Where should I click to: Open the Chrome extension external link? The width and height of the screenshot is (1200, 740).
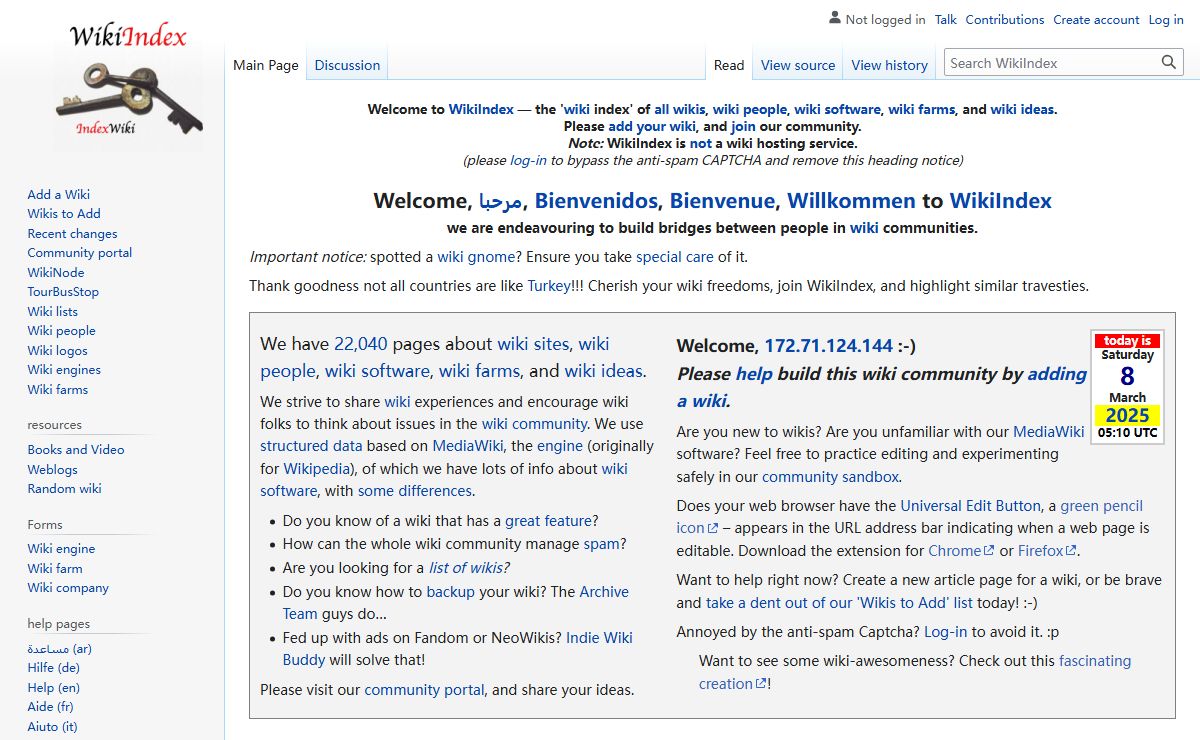click(x=961, y=551)
